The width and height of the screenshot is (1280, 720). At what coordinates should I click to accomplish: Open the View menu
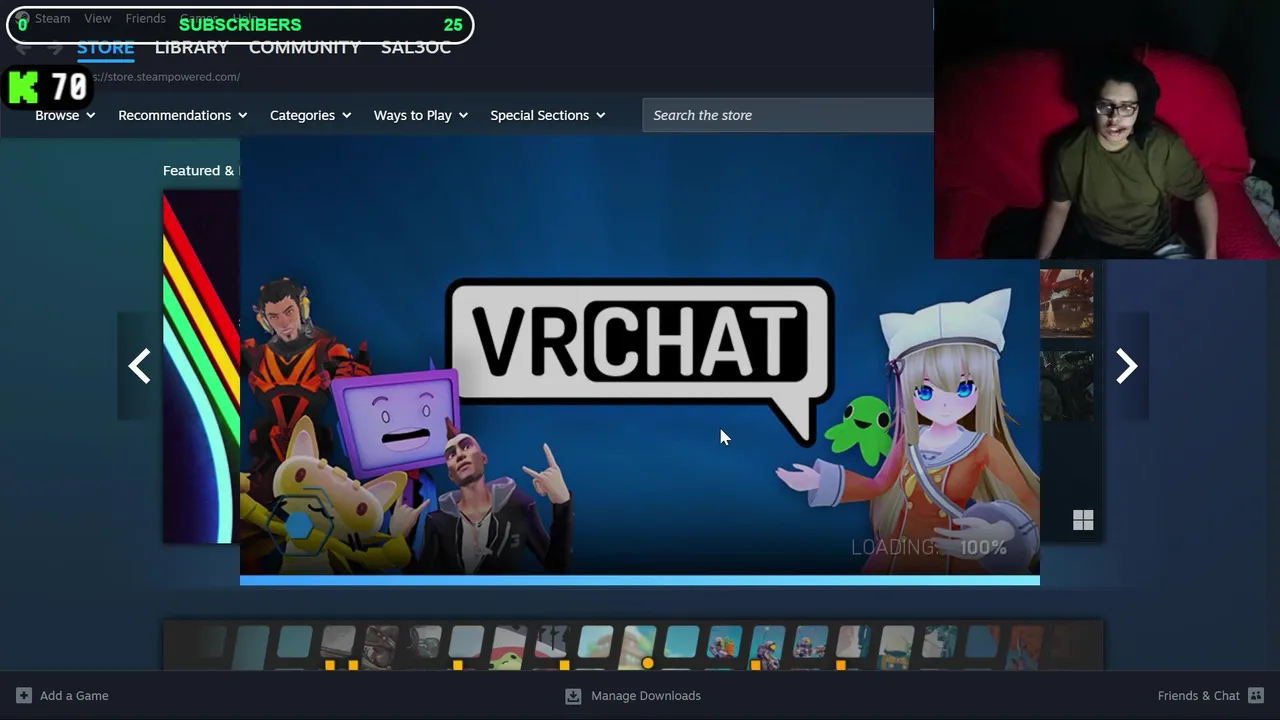tap(98, 18)
